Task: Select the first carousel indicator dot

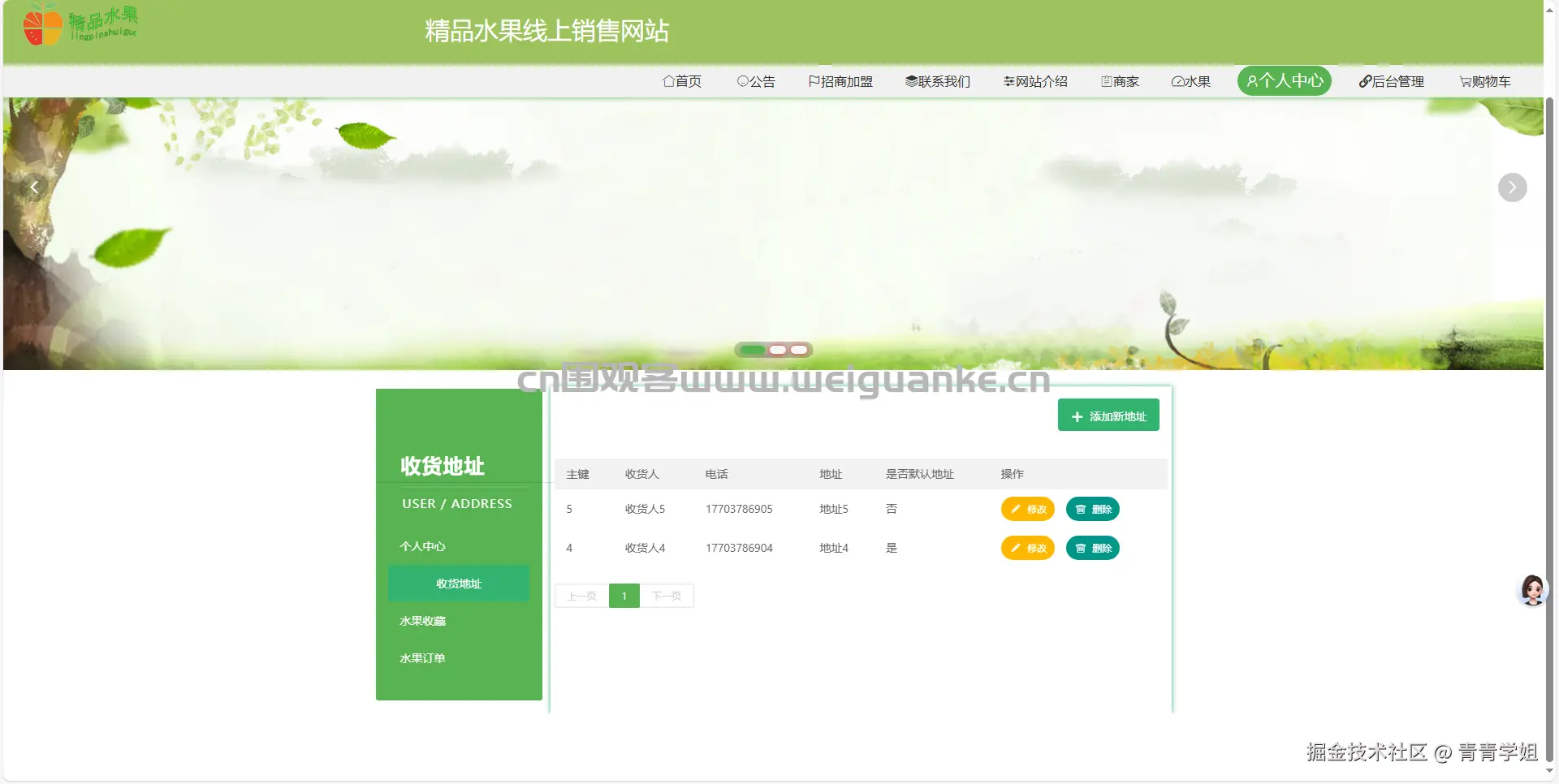Action: (753, 350)
